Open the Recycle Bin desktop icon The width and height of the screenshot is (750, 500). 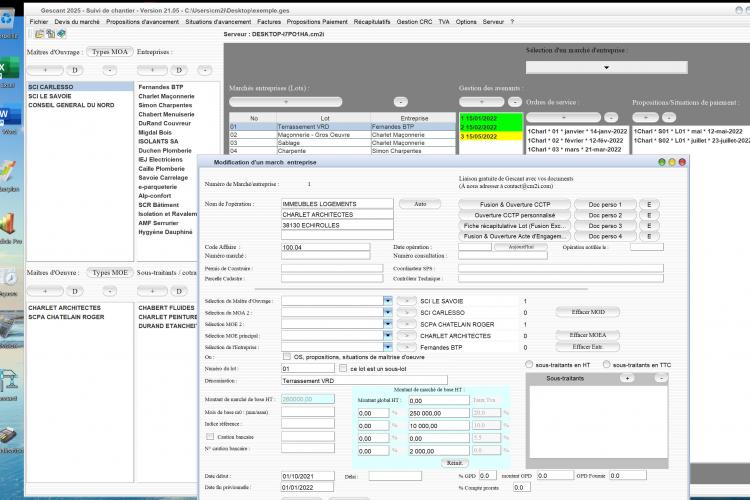click(8, 20)
